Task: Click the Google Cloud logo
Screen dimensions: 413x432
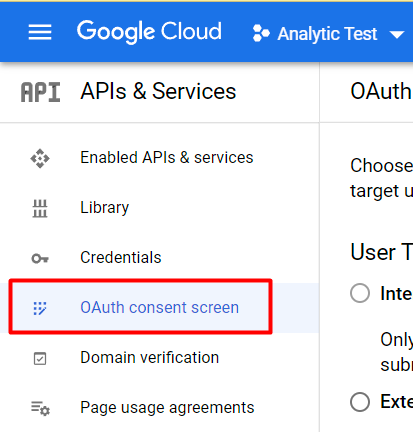Action: click(149, 32)
